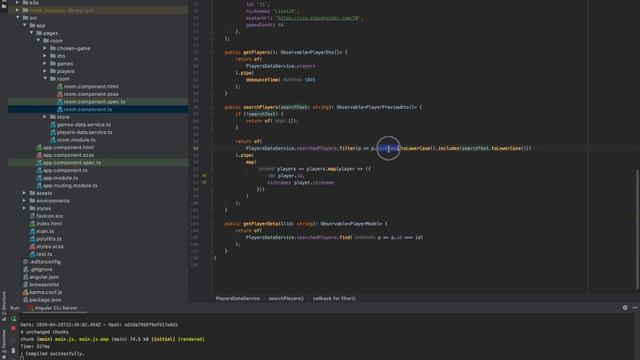Rerun the Angular CLI Server configuration
This screenshot has width=640, height=360.
[x=13, y=318]
